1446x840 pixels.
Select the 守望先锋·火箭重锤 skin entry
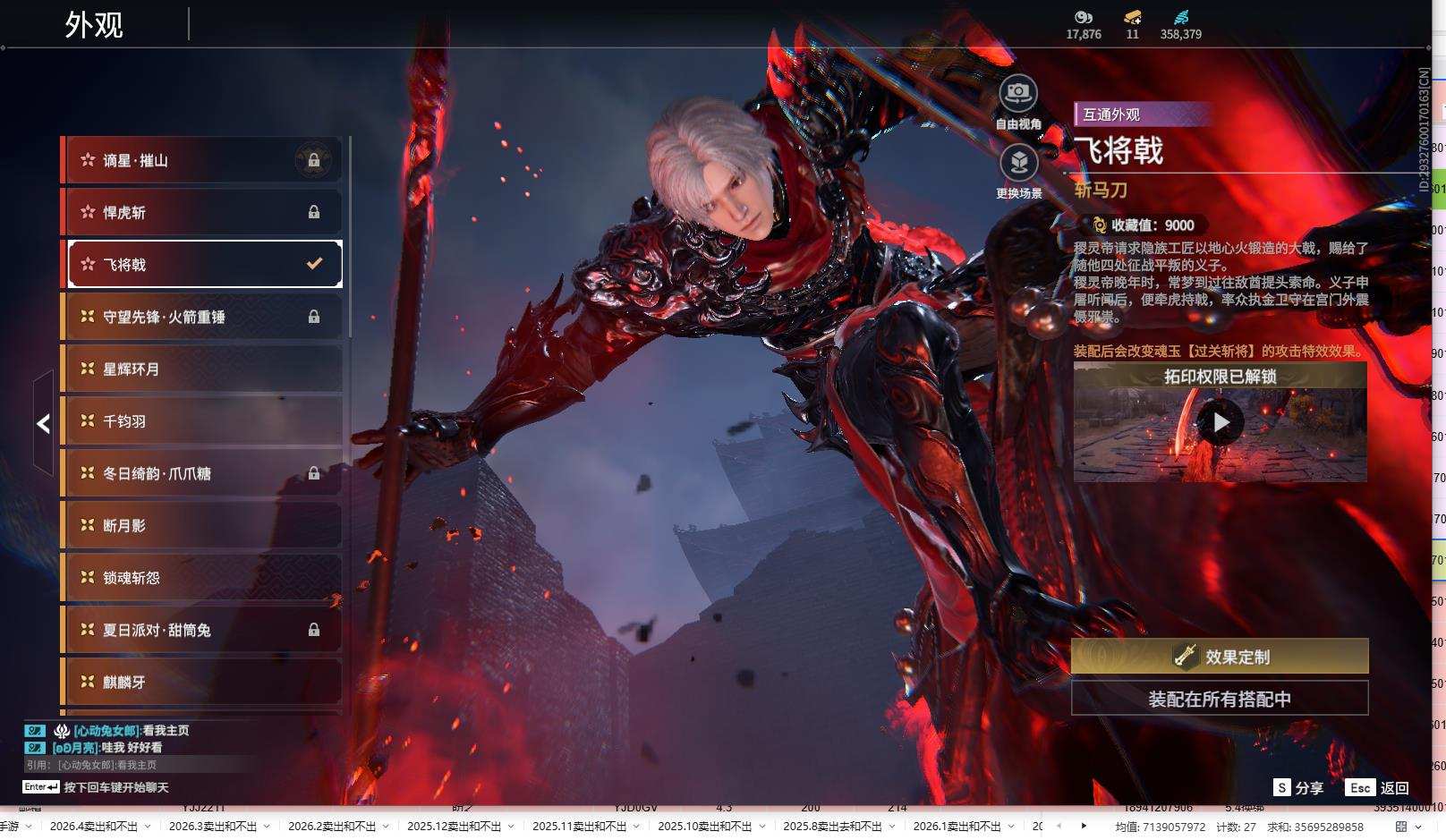(201, 317)
